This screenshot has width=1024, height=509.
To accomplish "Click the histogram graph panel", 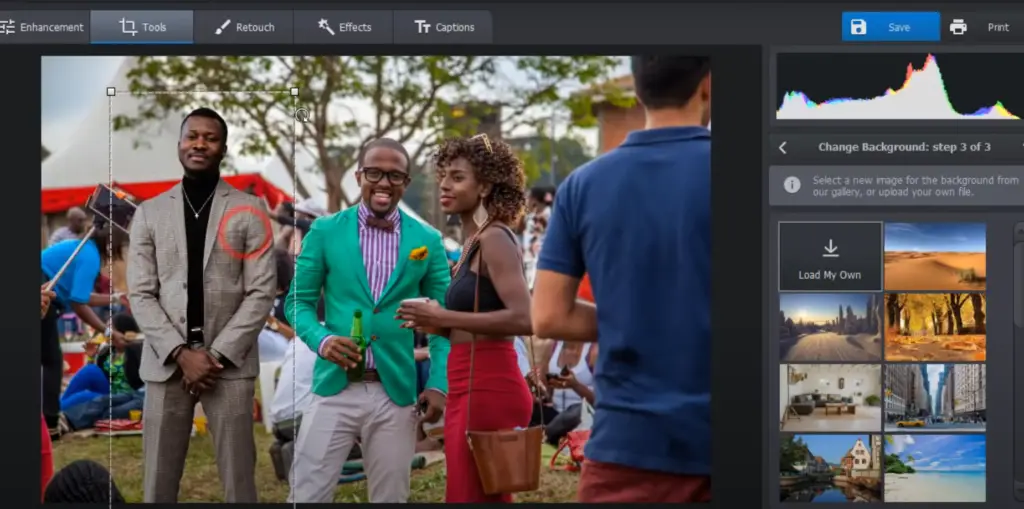I will tap(898, 87).
